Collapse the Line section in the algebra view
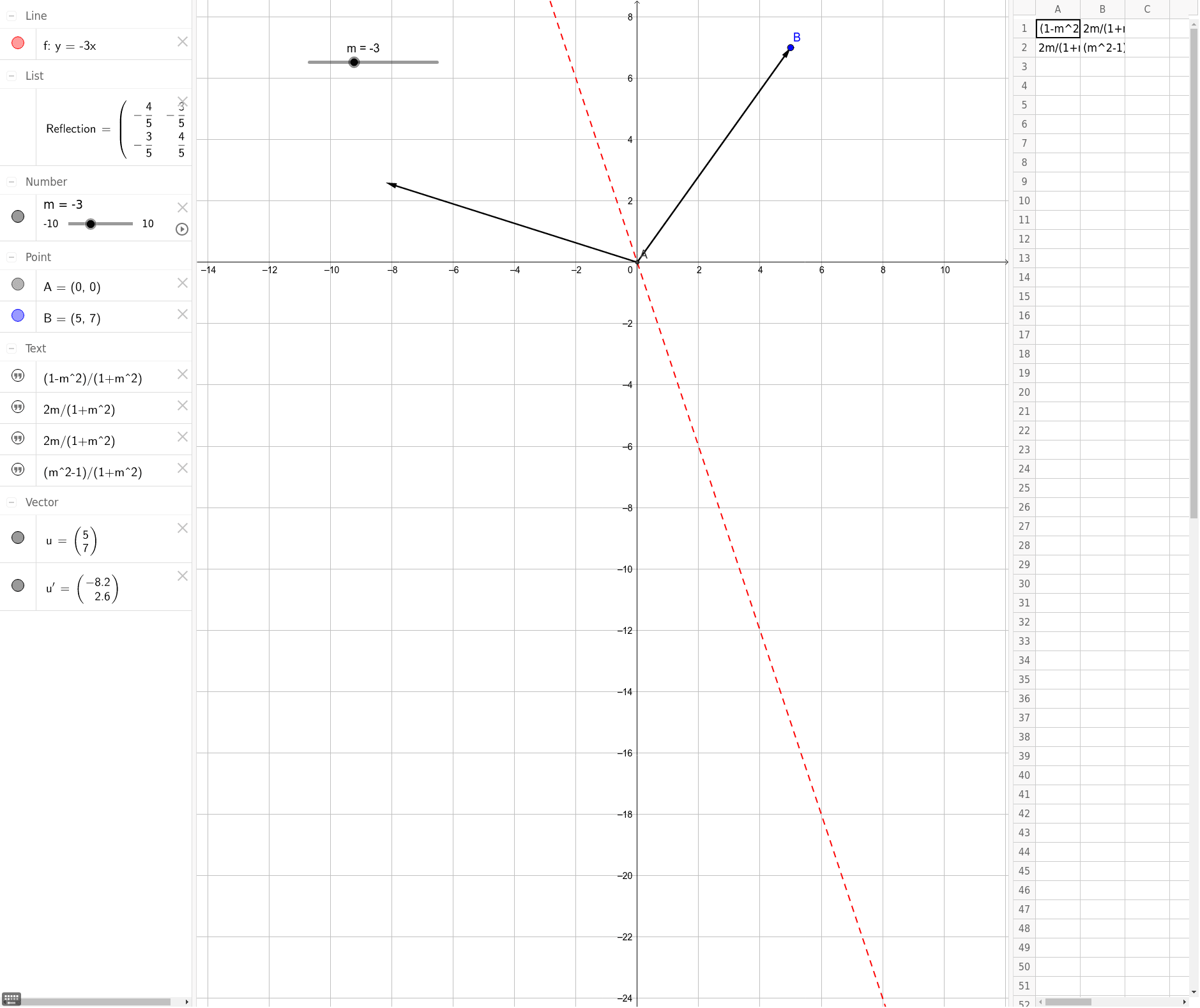Screen dimensions: 1200x1008 (11, 15)
